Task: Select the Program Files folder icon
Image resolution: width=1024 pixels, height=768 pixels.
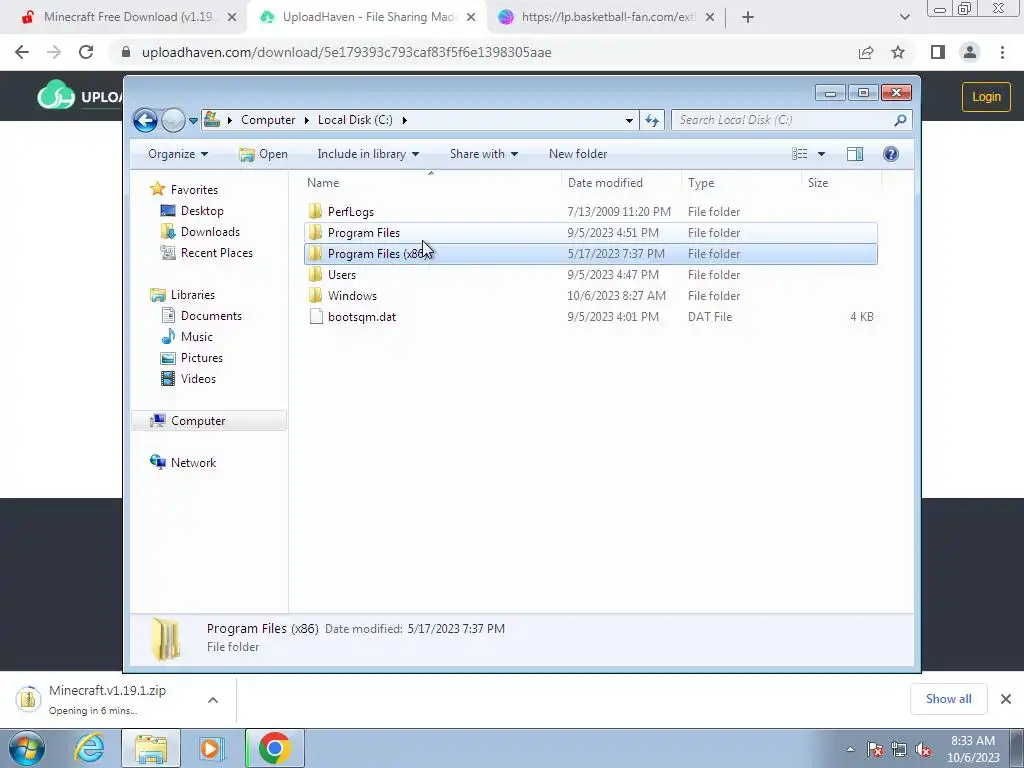Action: tap(315, 232)
